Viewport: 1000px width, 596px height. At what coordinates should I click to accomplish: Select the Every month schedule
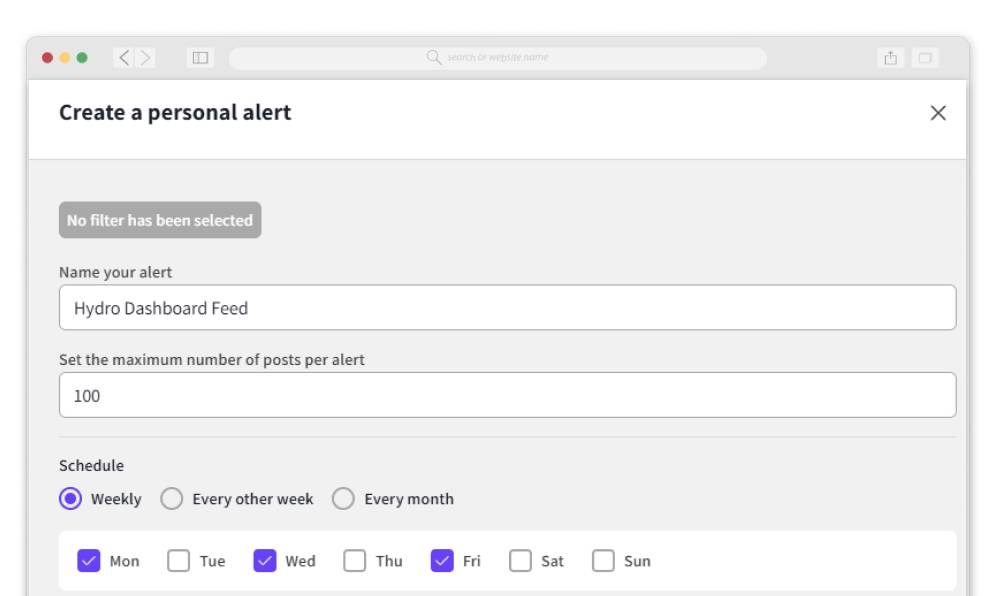coord(344,498)
